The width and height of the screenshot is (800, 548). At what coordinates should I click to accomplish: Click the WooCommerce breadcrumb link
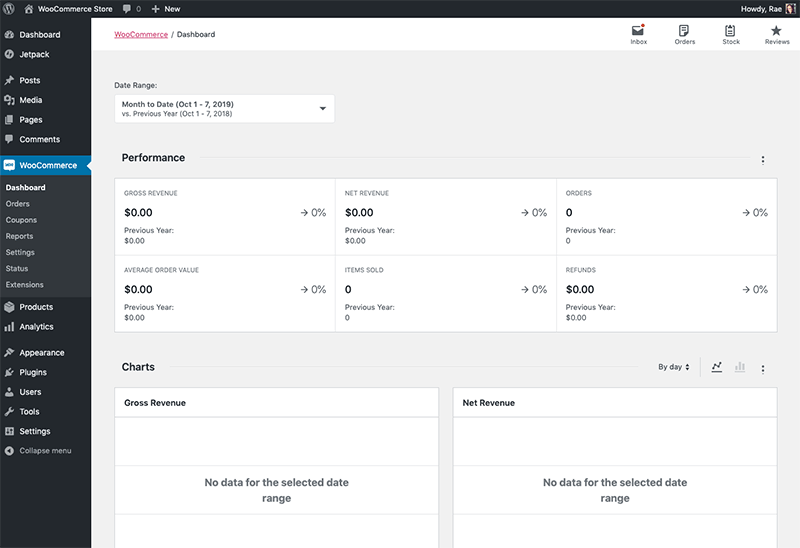coord(141,34)
